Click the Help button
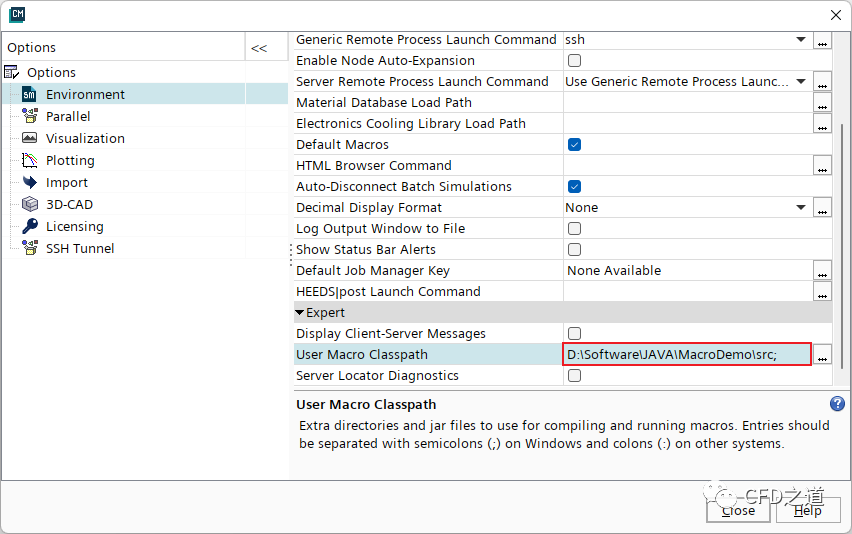The image size is (852, 534). 807,510
